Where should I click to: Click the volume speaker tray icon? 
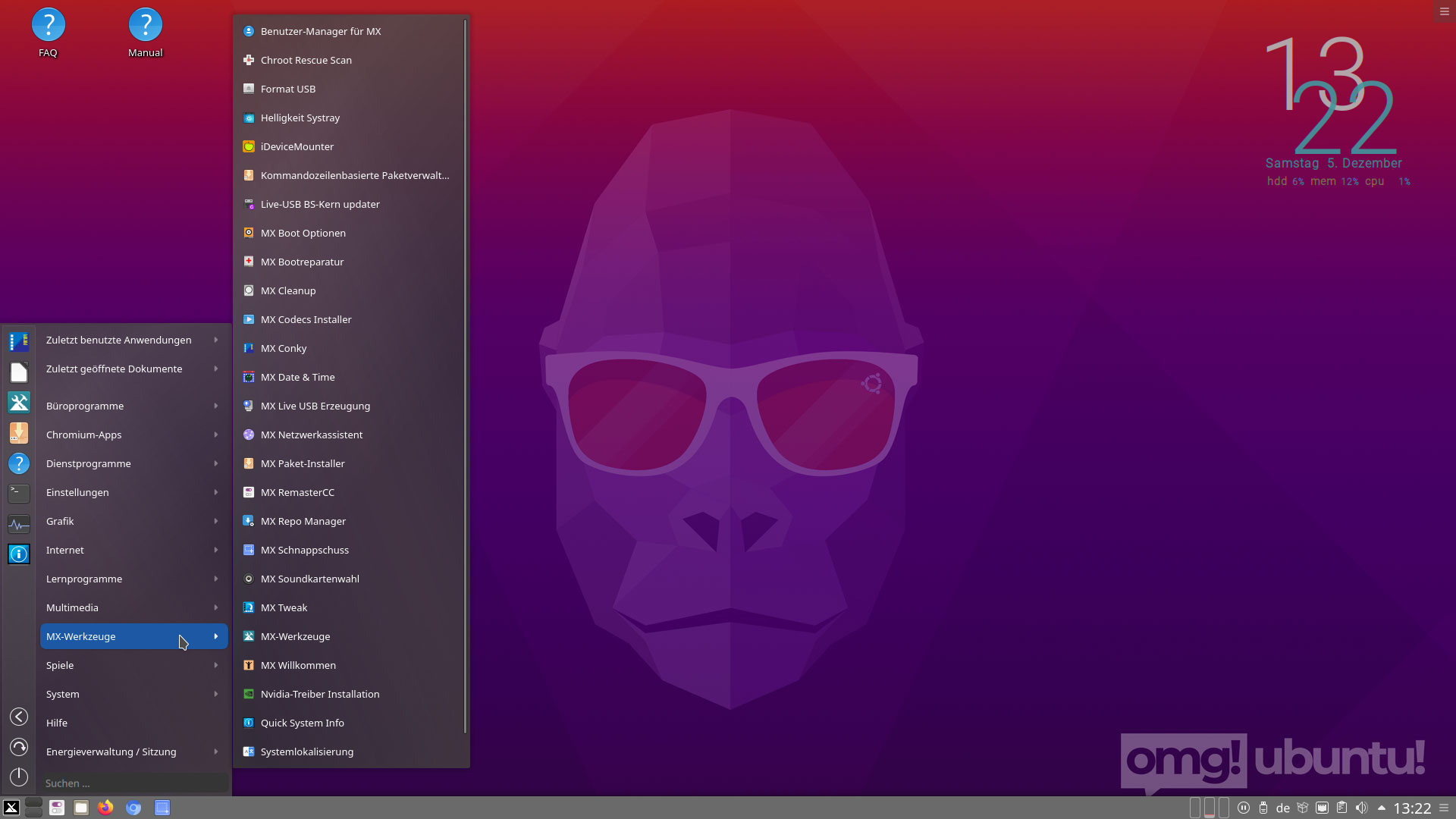click(x=1361, y=808)
